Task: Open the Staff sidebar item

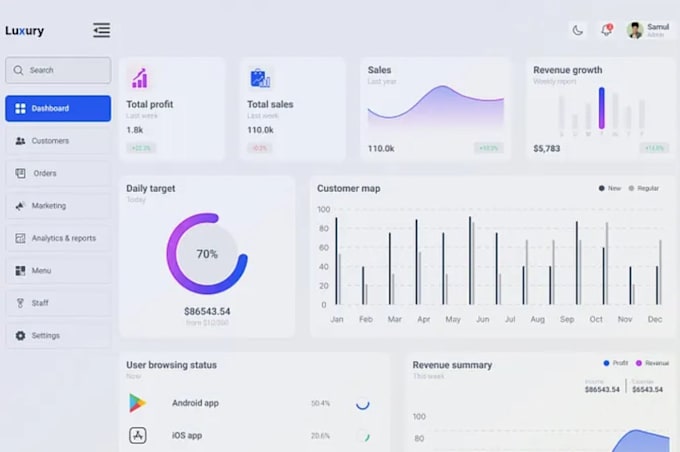Action: click(x=58, y=303)
